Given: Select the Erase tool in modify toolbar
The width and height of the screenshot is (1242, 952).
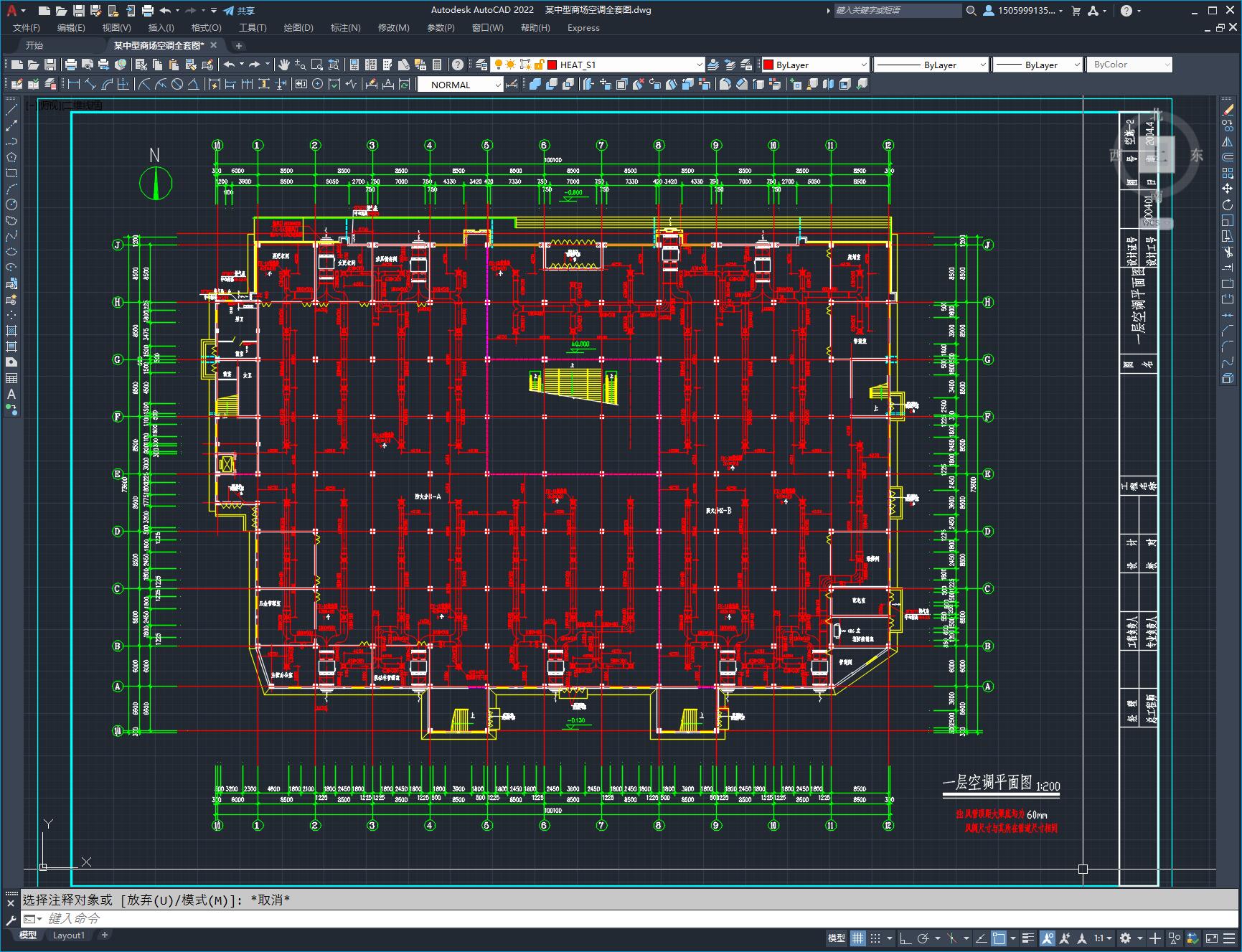Looking at the screenshot, I should pyautogui.click(x=1228, y=110).
